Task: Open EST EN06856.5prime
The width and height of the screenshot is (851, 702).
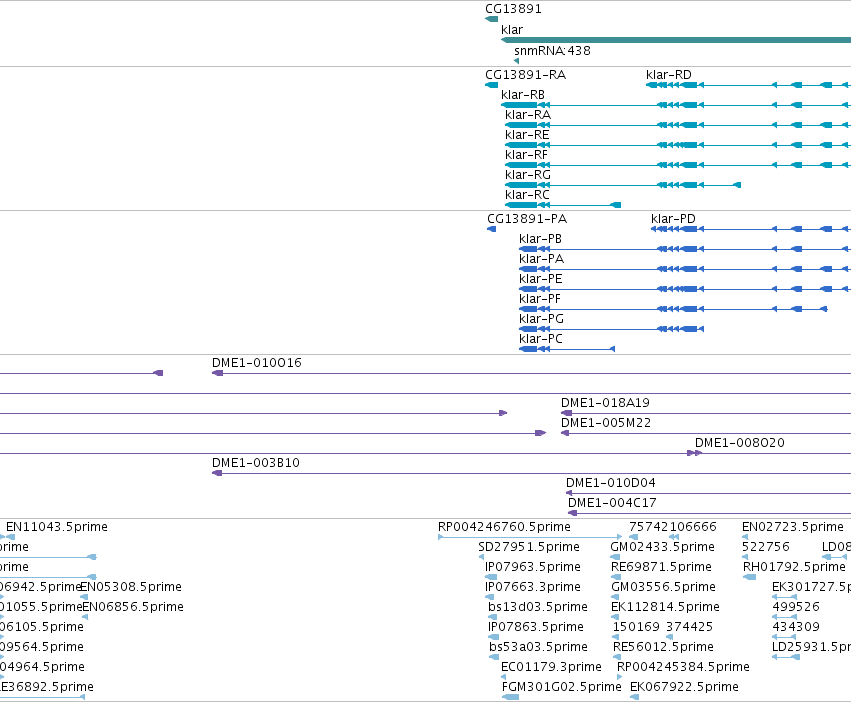Action: (133, 607)
